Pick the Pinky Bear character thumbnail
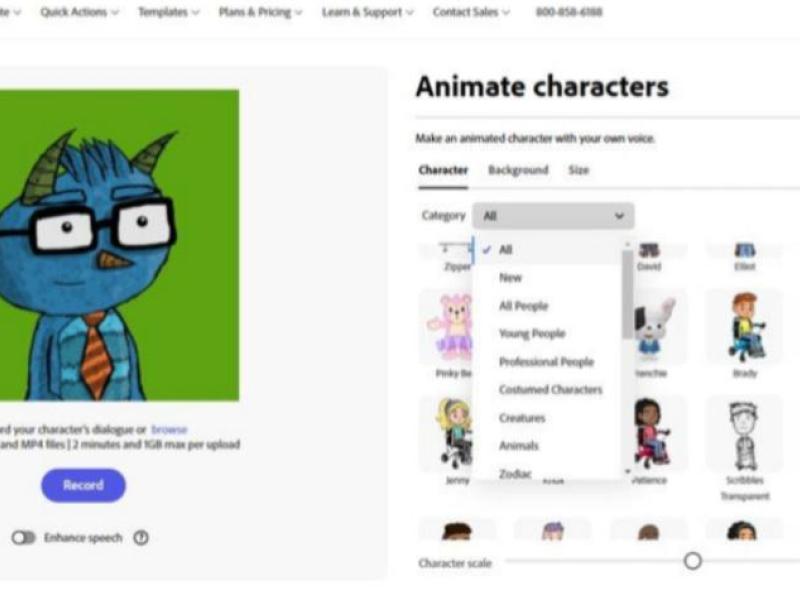800x600 pixels. [x=447, y=327]
